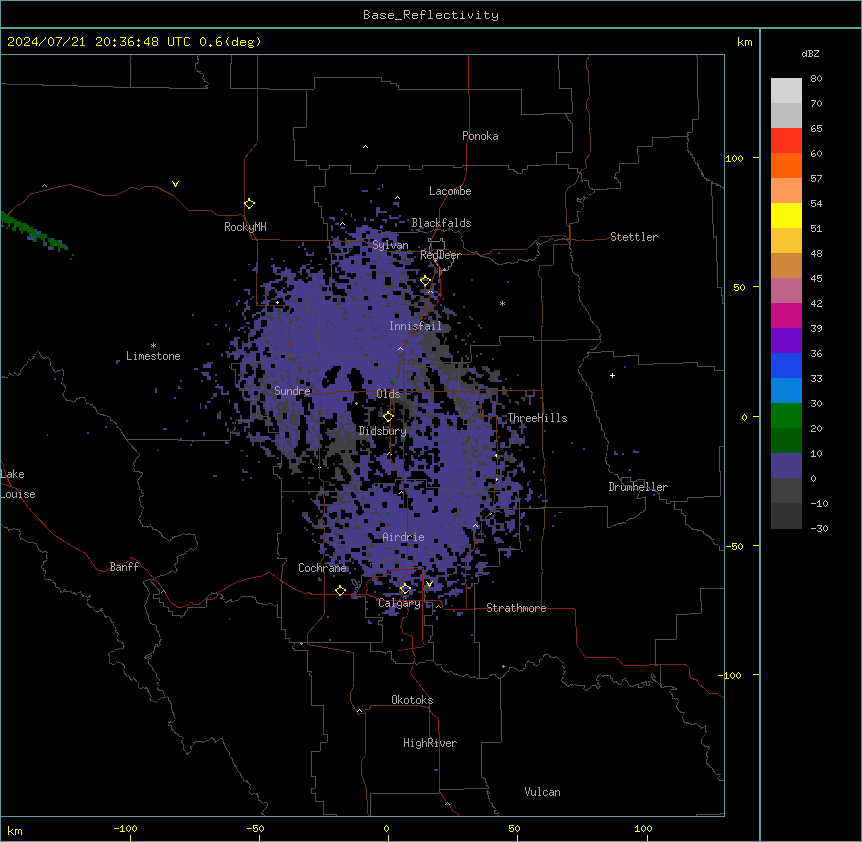Click the 100 tick on right km axis
The image size is (862, 842).
[734, 158]
